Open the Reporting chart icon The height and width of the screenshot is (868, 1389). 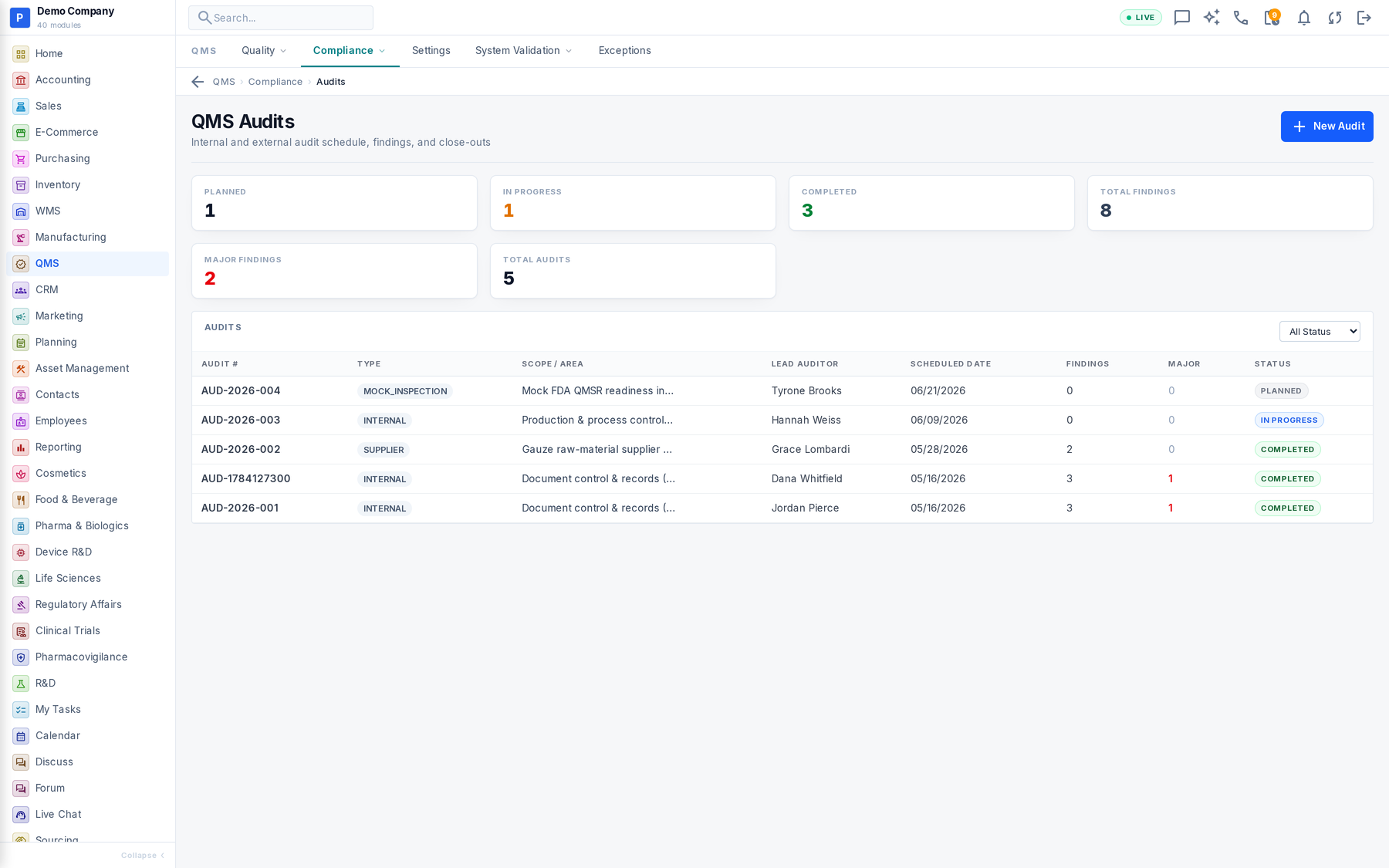pyautogui.click(x=21, y=448)
